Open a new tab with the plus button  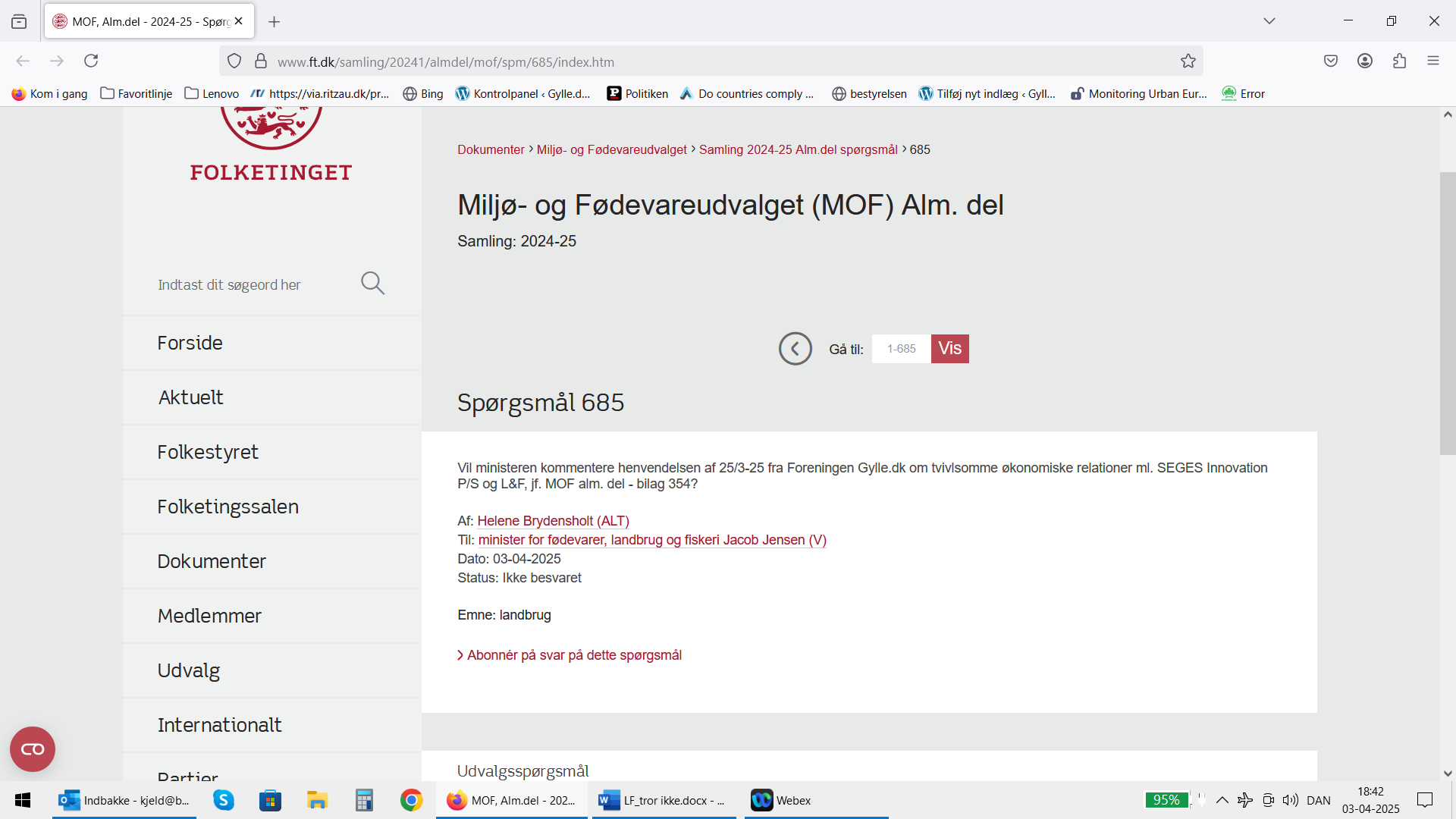click(x=275, y=22)
